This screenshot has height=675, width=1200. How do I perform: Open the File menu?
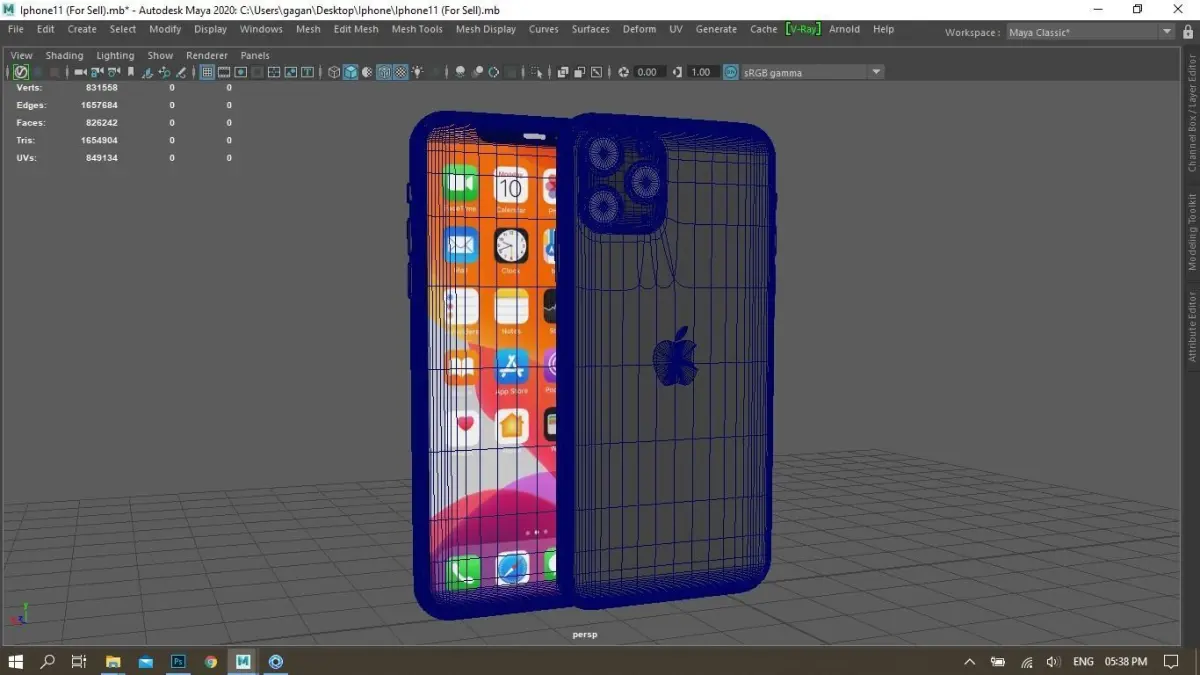click(16, 29)
